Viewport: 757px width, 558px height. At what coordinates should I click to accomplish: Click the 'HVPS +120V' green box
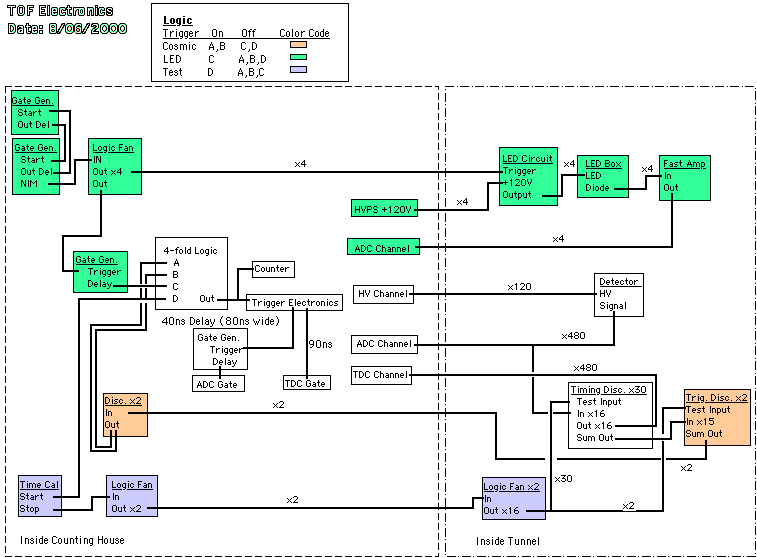pos(384,209)
